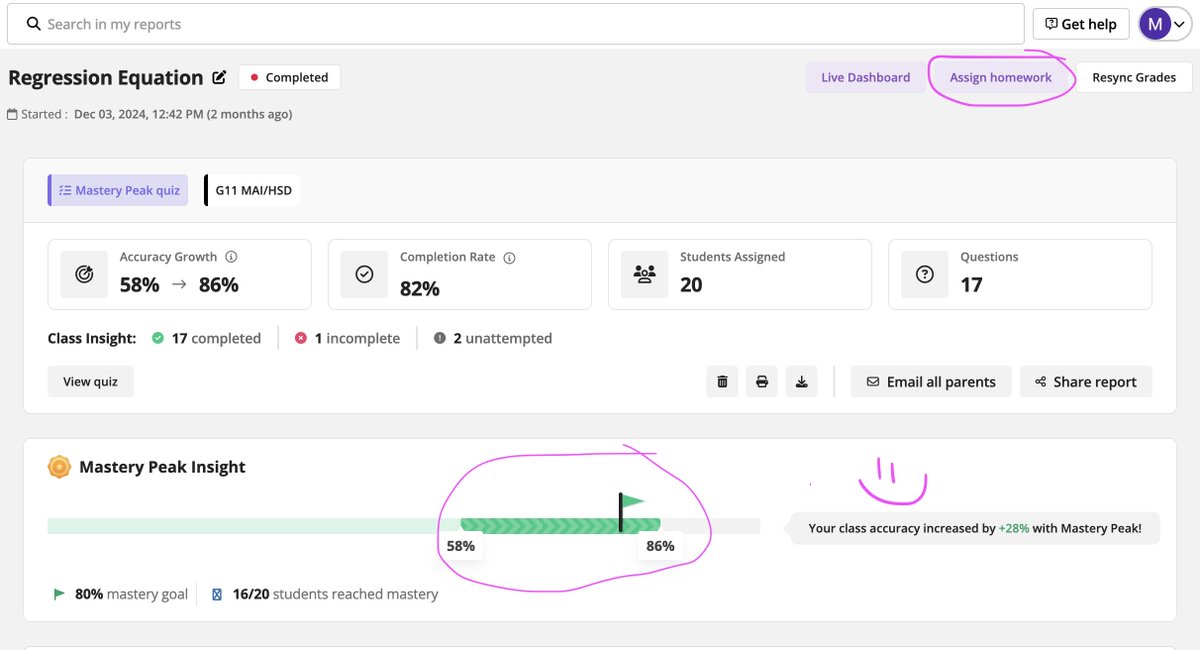Image resolution: width=1200 pixels, height=650 pixels.
Task: Select the Mastery Peak quiz tab
Action: [x=118, y=190]
